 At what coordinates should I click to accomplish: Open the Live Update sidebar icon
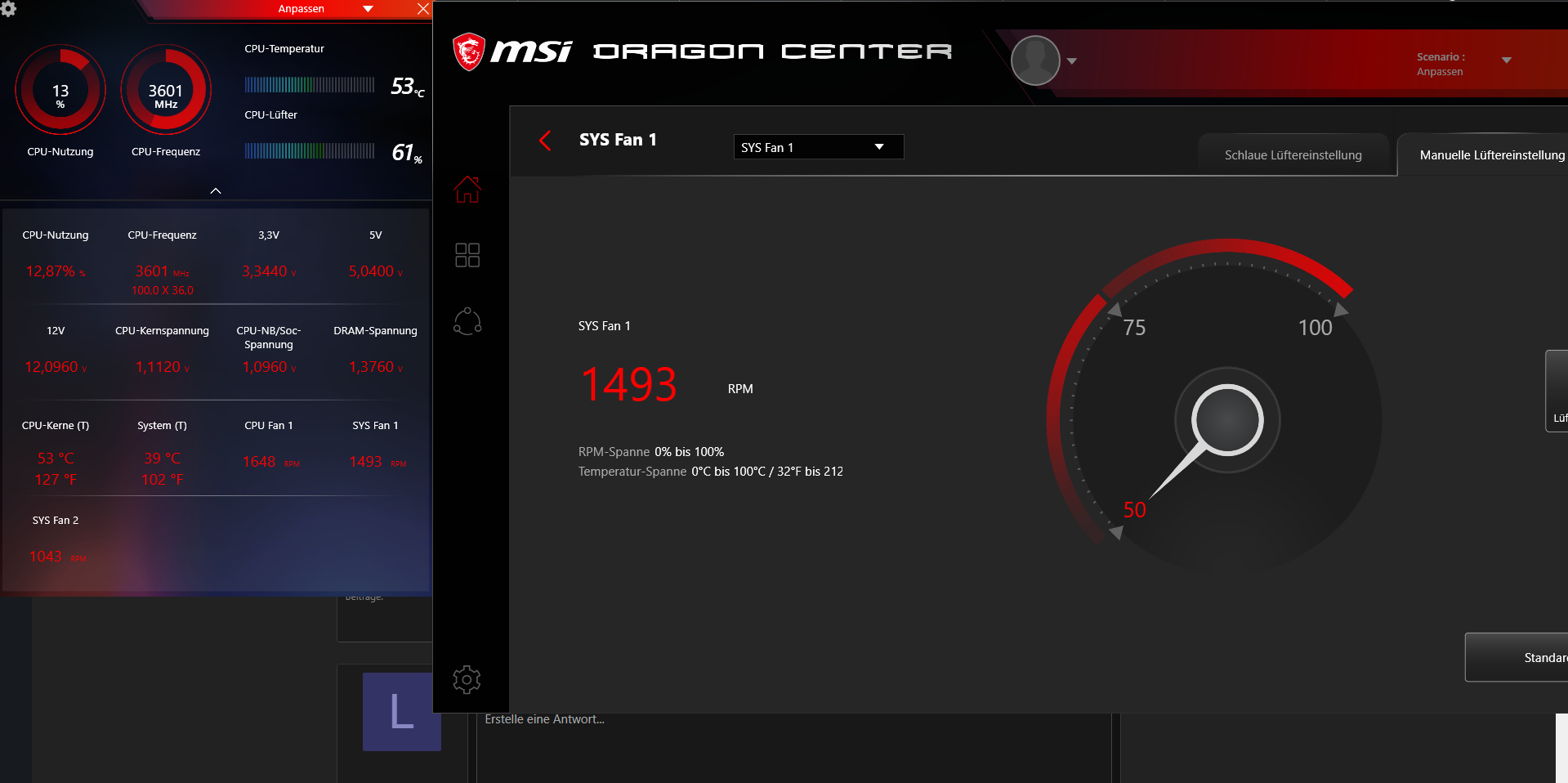pyautogui.click(x=467, y=321)
